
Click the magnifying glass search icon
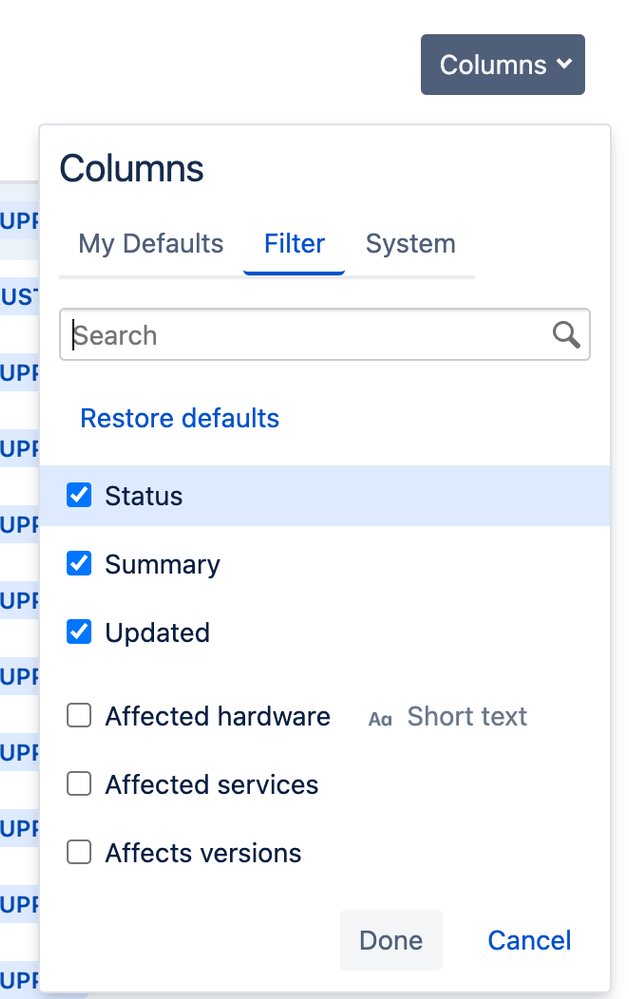coord(566,334)
